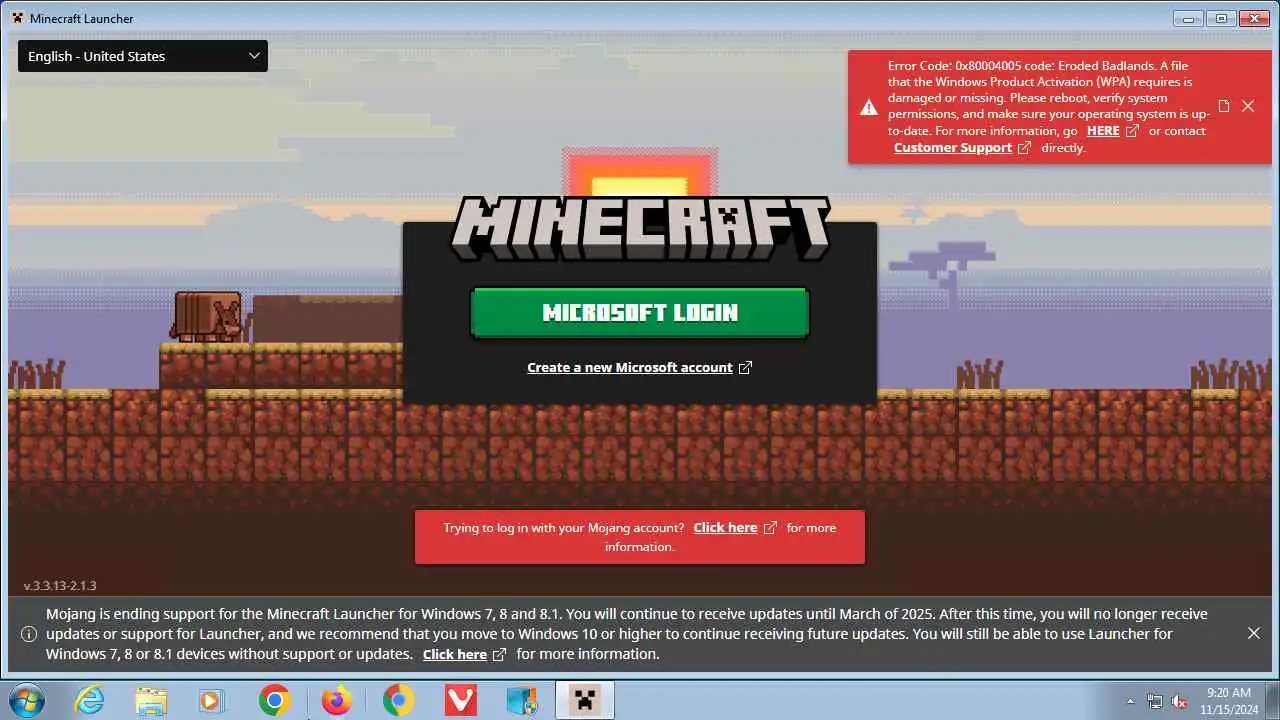
Task: Click the Minecraft Launcher title bar icon
Action: tap(17, 18)
